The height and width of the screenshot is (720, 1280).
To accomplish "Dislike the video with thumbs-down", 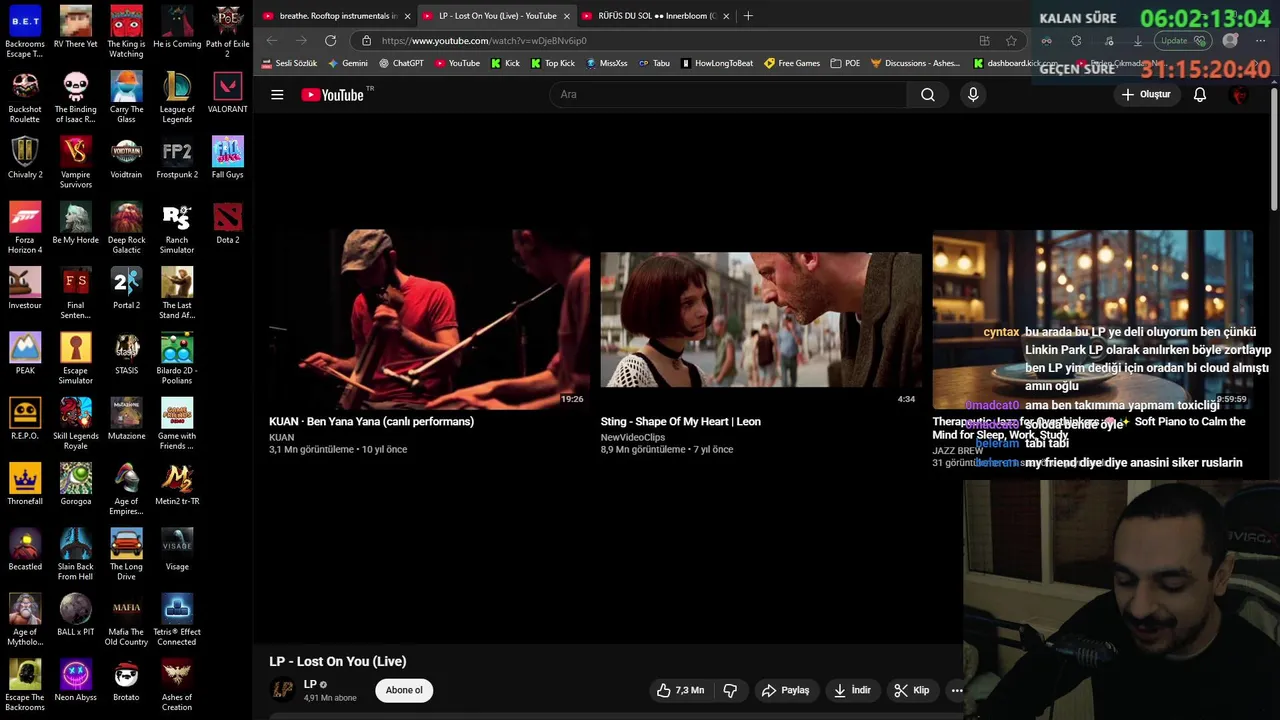I will 730,690.
